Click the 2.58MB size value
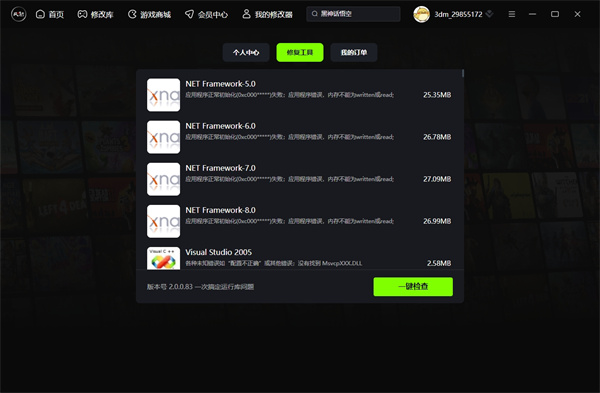 tap(439, 263)
